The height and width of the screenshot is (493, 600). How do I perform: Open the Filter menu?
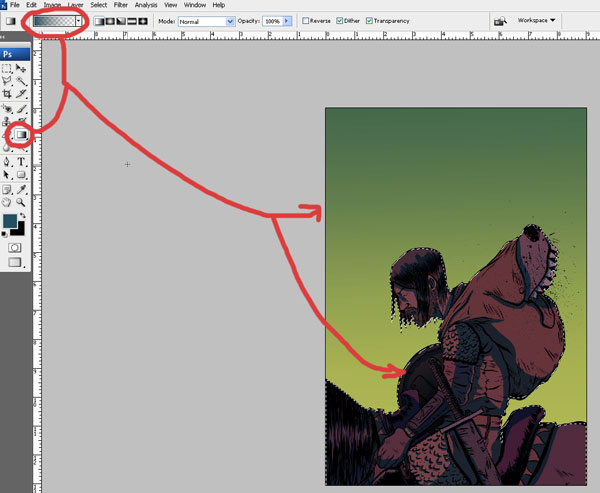(x=121, y=5)
